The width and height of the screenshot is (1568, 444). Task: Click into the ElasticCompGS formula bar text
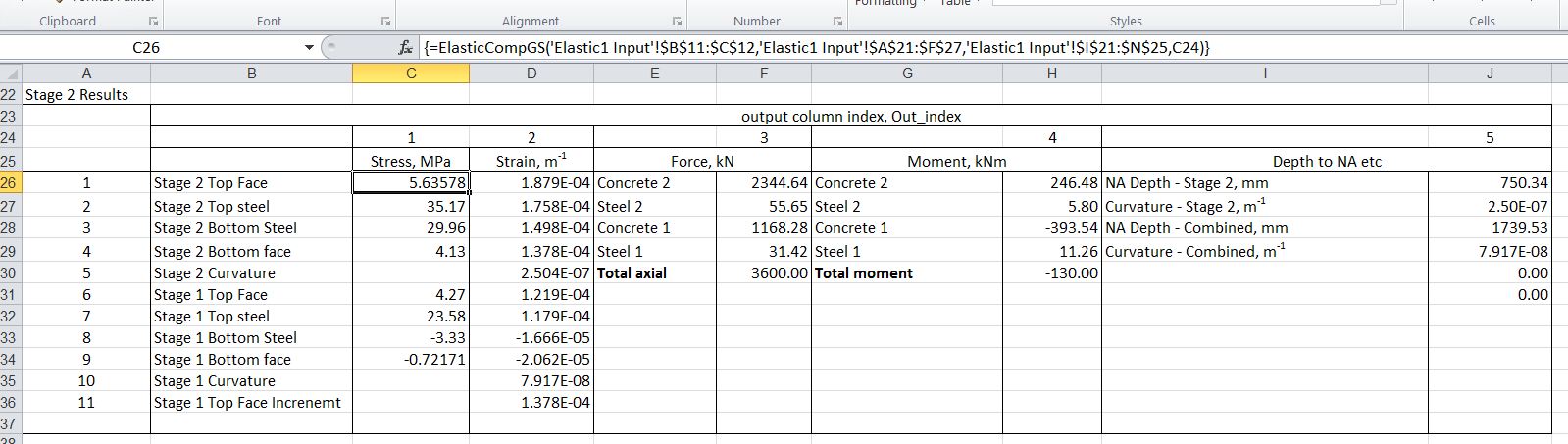pyautogui.click(x=814, y=48)
